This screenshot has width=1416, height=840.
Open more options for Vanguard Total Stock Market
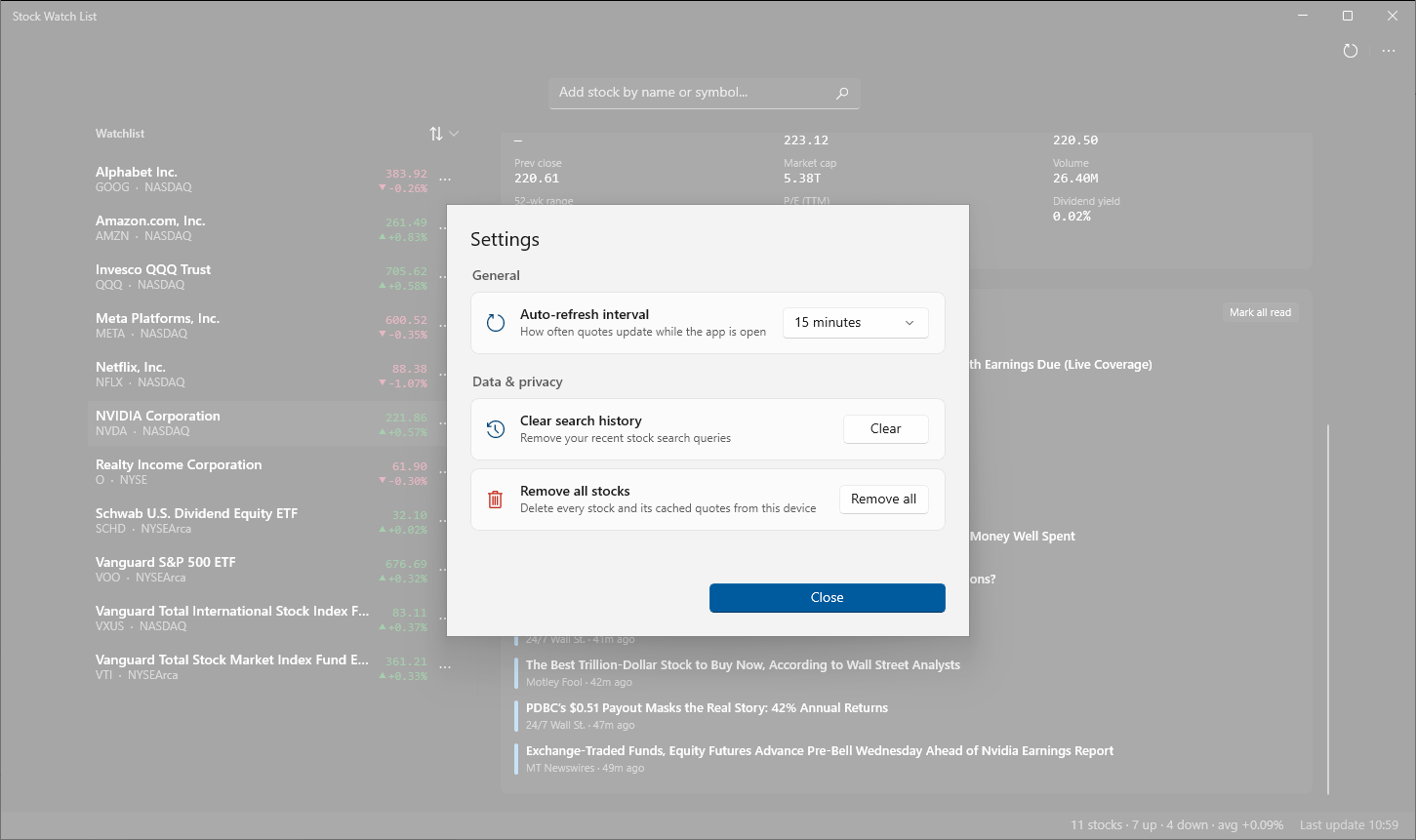coord(445,667)
